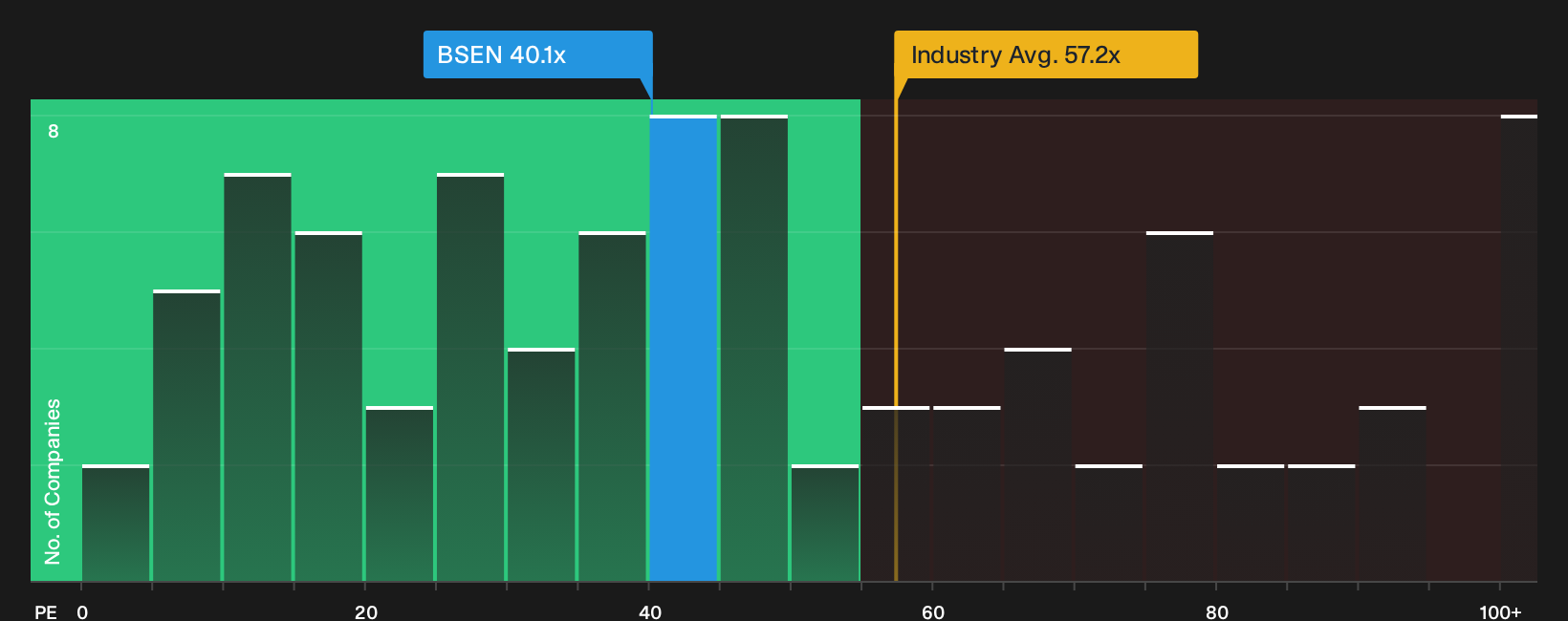Select the highlighted blue bar at PE 40-45
1568x621 pixels.
coord(683,349)
